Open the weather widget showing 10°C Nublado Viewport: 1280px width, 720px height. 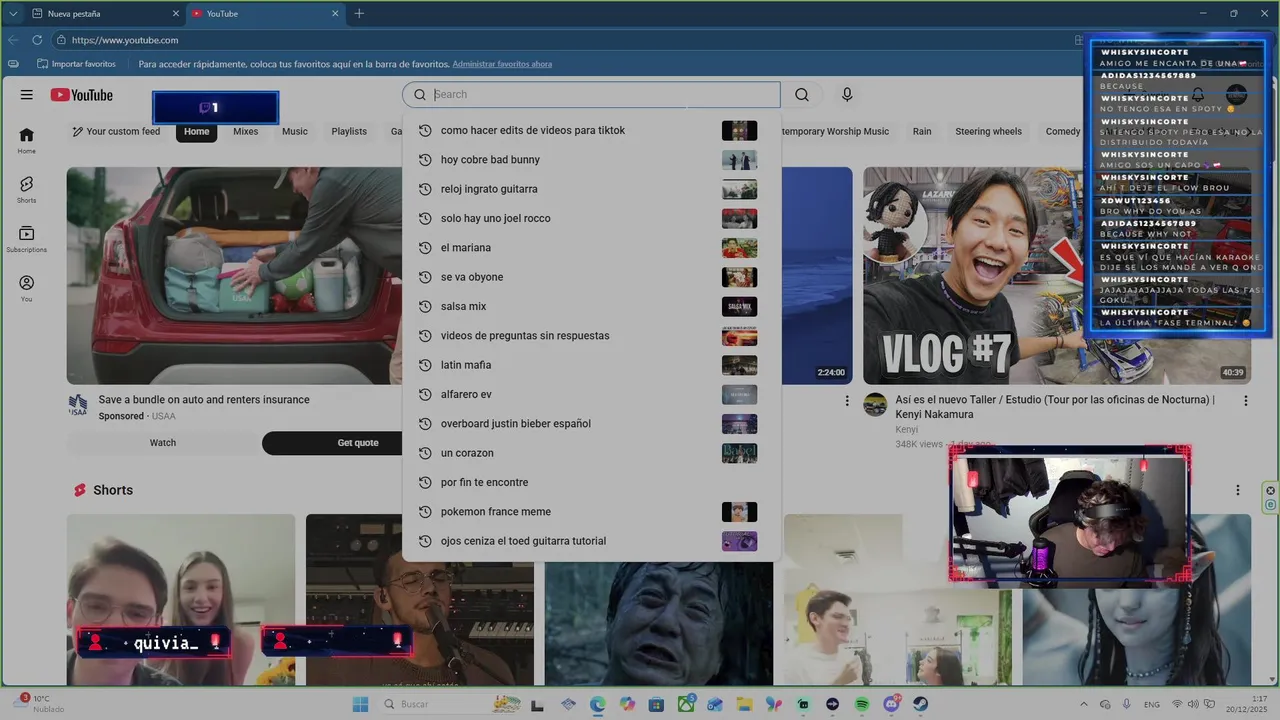pos(40,704)
